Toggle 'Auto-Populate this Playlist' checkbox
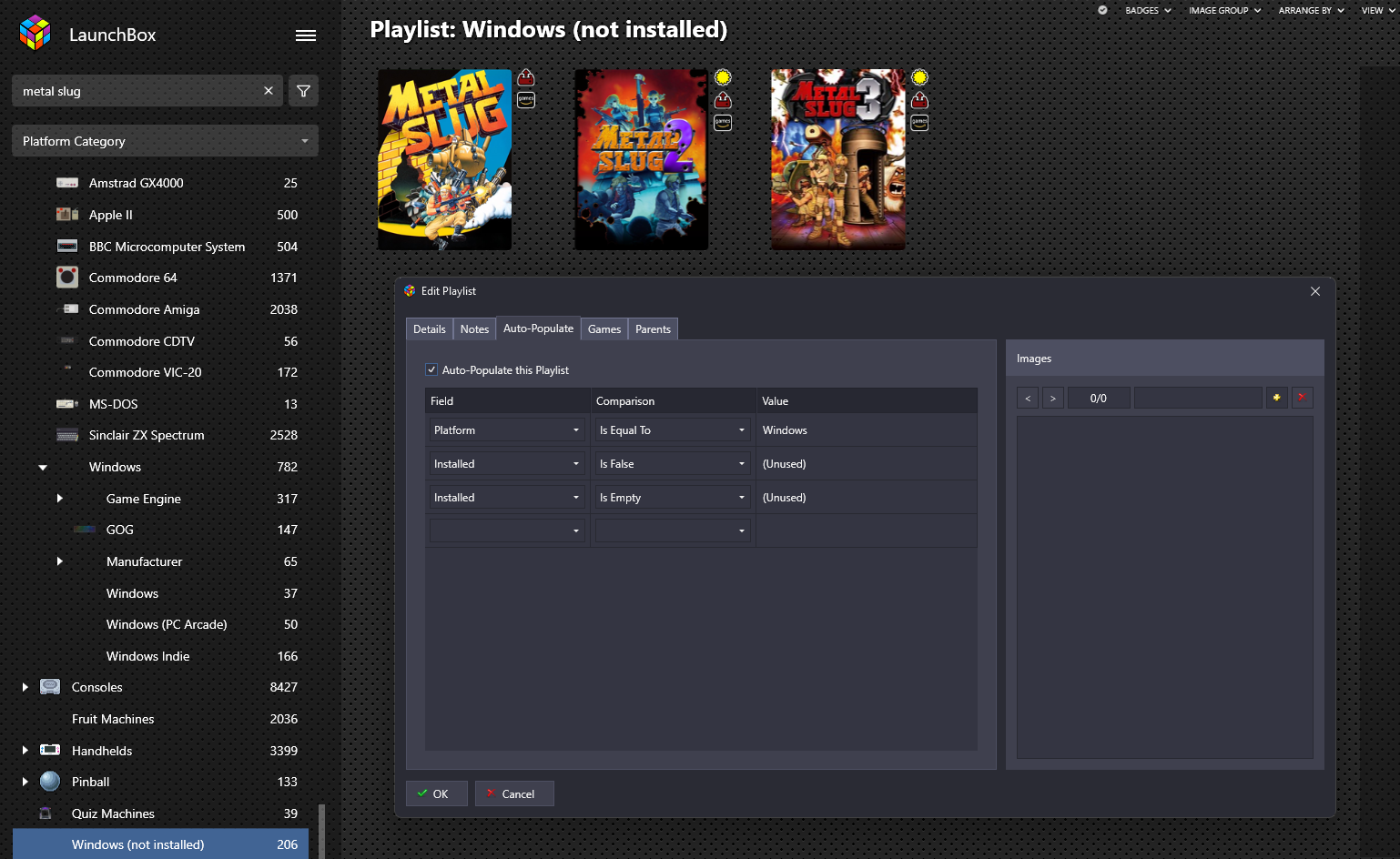Screen dimensions: 1400x859 pyautogui.click(x=431, y=369)
